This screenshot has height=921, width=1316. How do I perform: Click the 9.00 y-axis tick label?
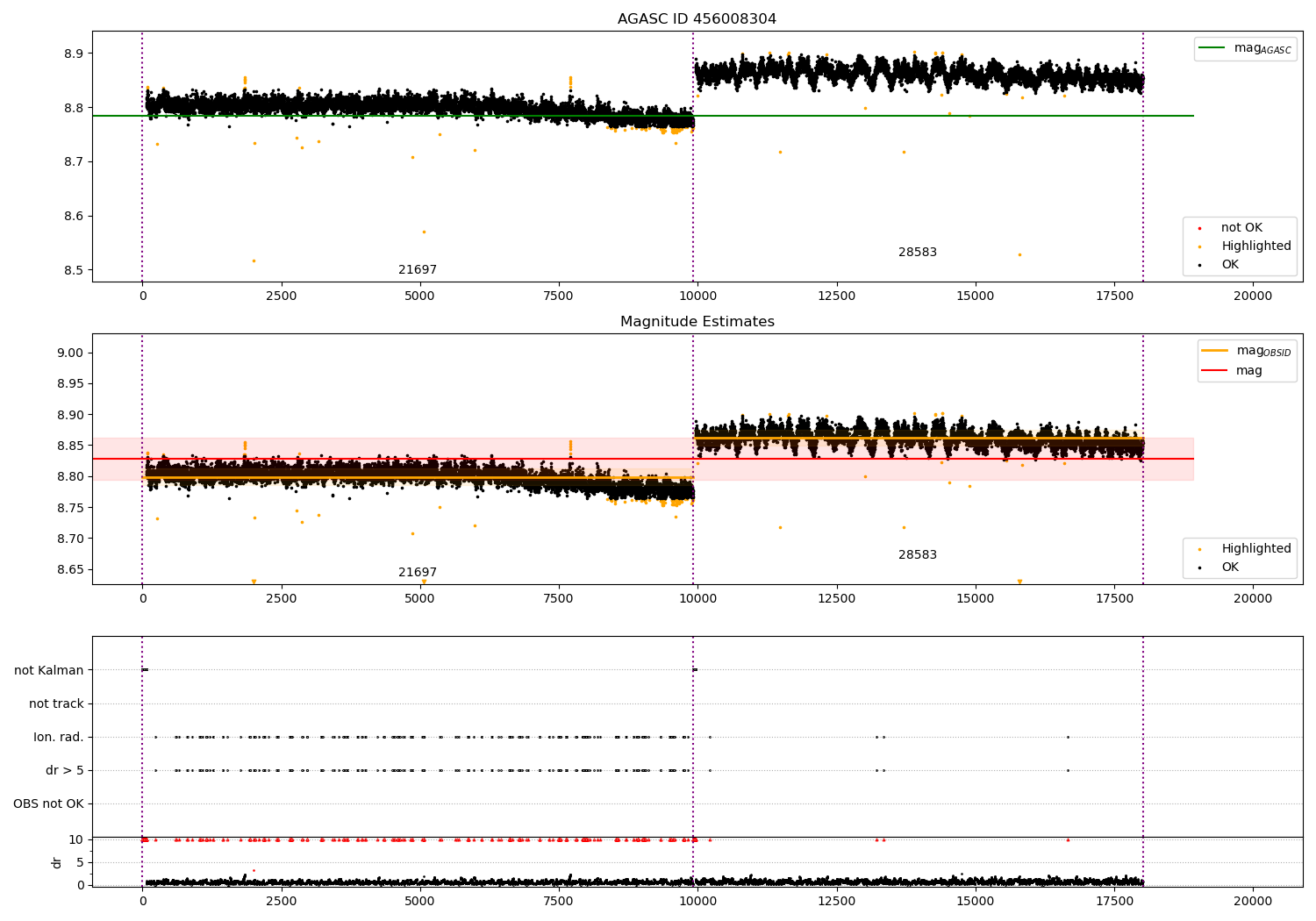[x=70, y=353]
